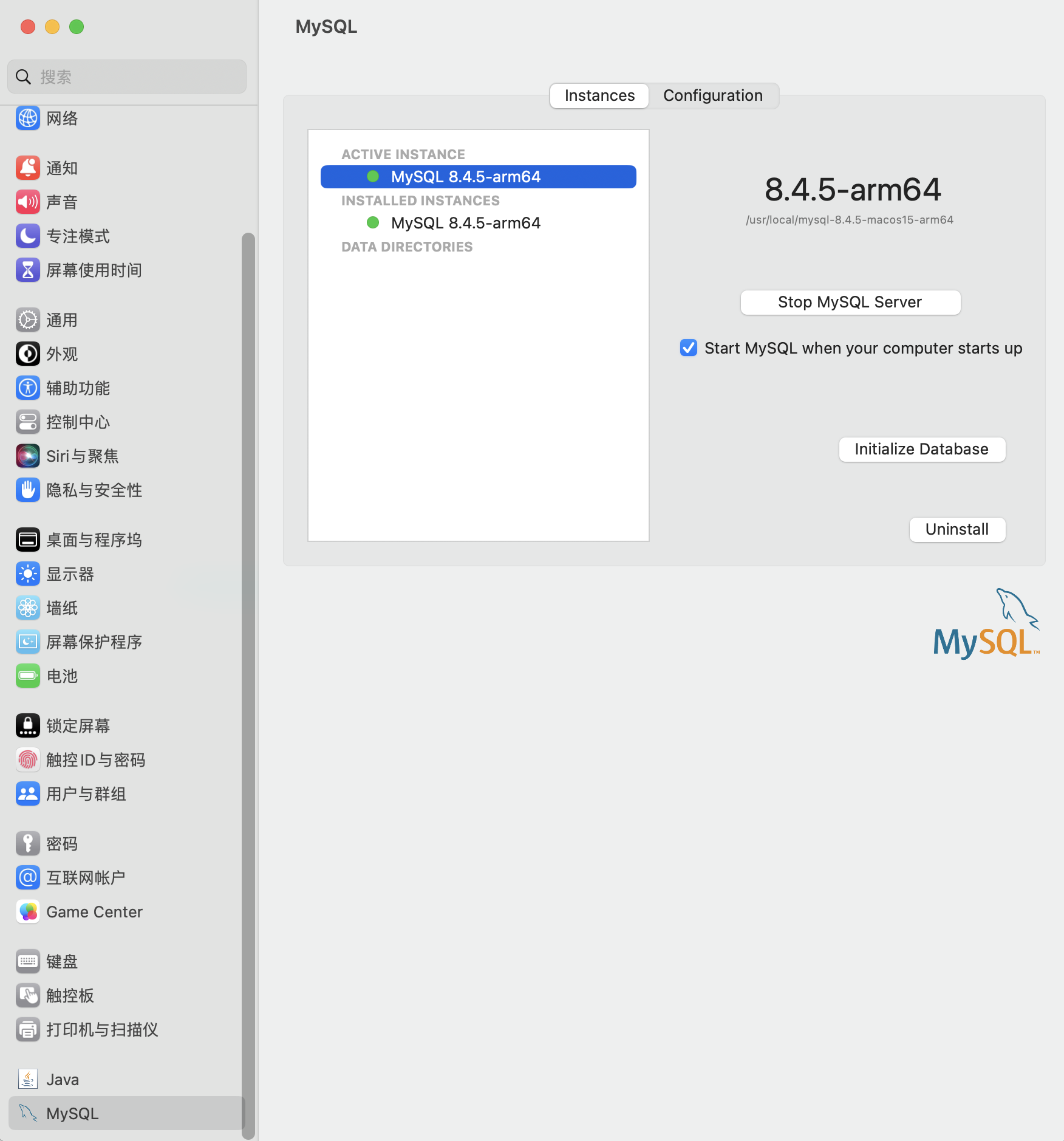Switch to the Configuration tab
This screenshot has height=1141, width=1064.
713,95
